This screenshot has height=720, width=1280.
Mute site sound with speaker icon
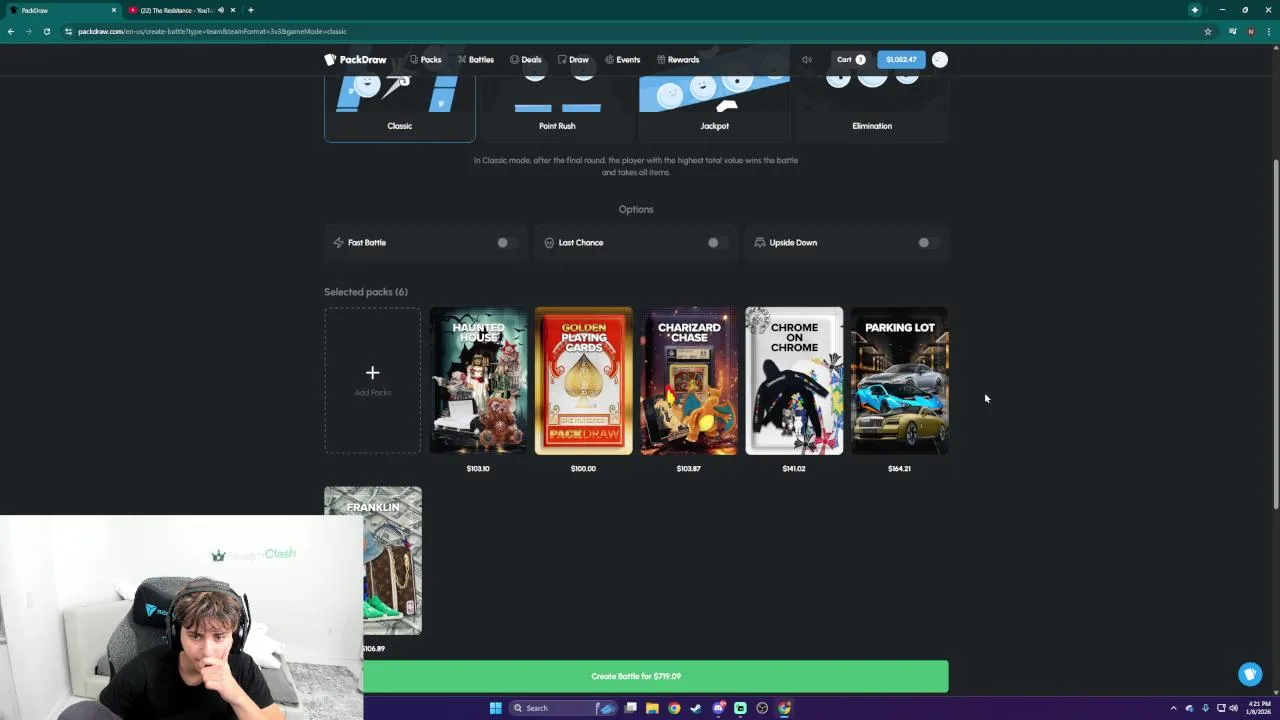[807, 59]
